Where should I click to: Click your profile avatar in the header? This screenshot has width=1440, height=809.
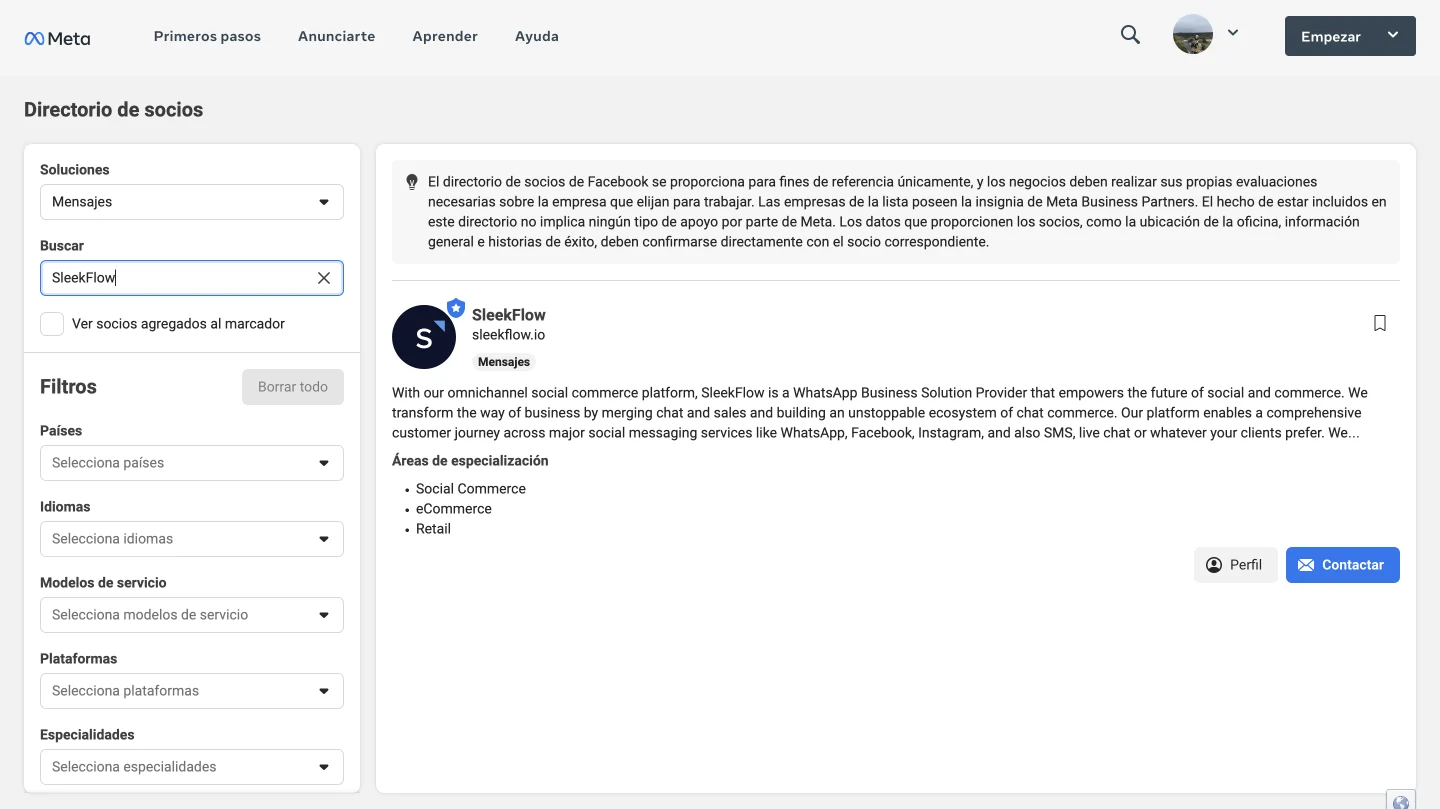(x=1192, y=33)
